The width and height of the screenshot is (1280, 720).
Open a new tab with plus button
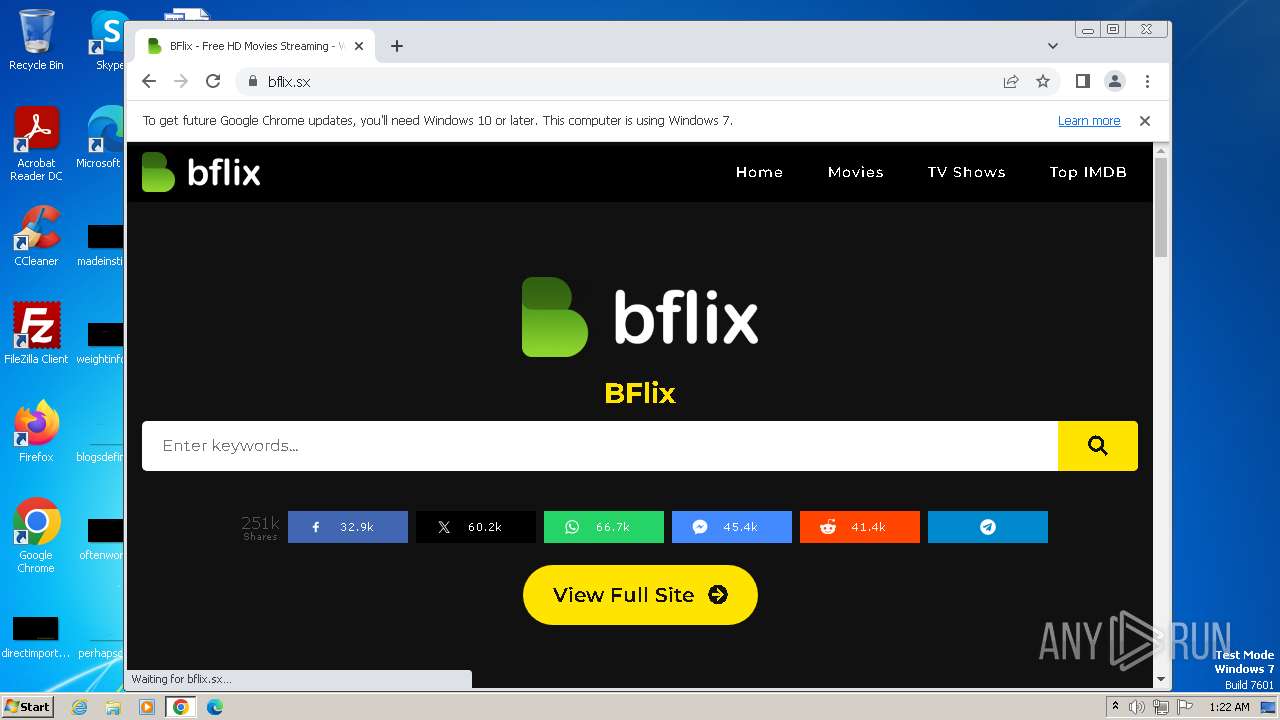tap(397, 46)
